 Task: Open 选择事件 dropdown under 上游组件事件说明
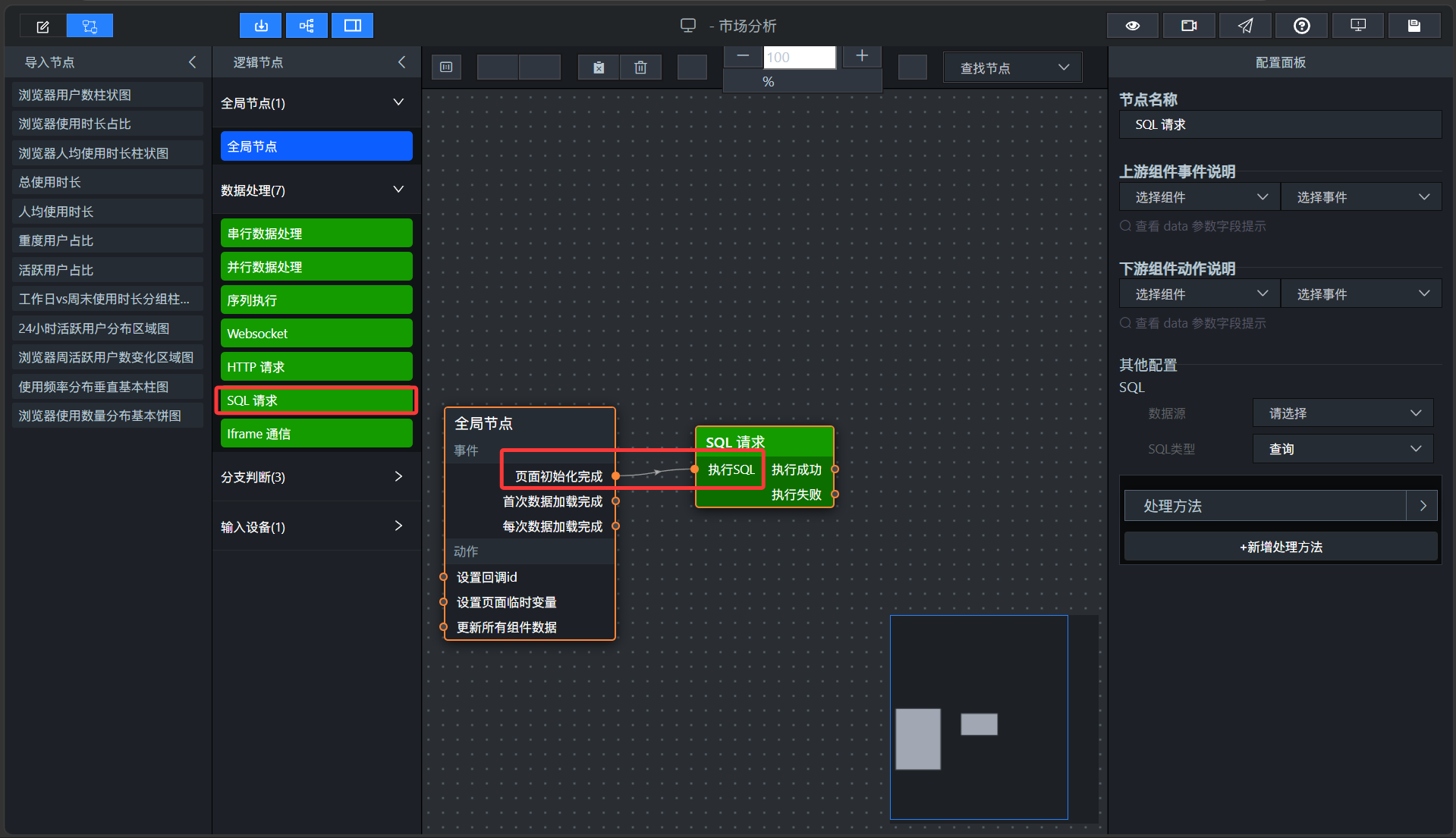[x=1361, y=197]
